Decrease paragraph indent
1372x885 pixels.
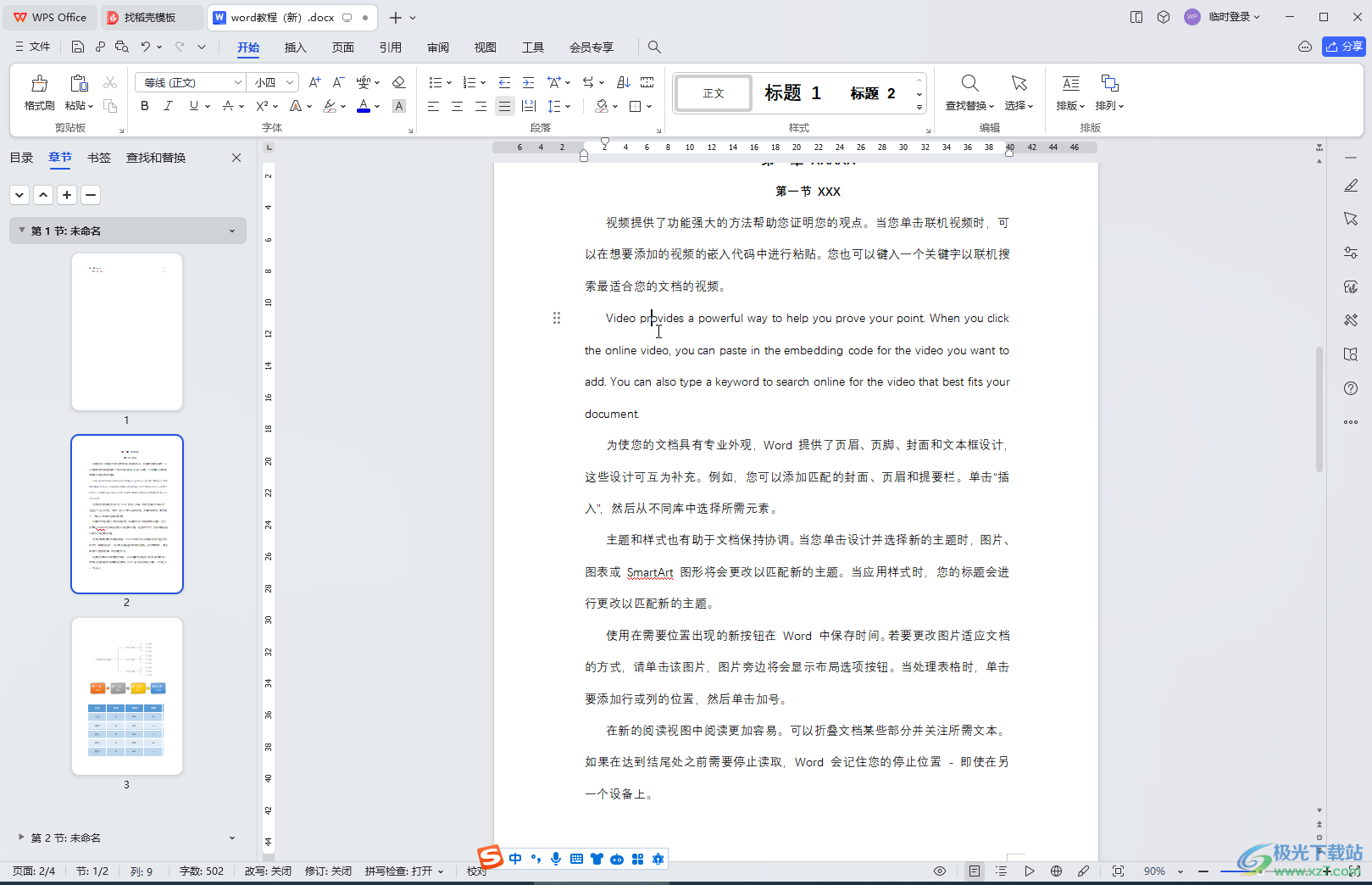click(504, 82)
